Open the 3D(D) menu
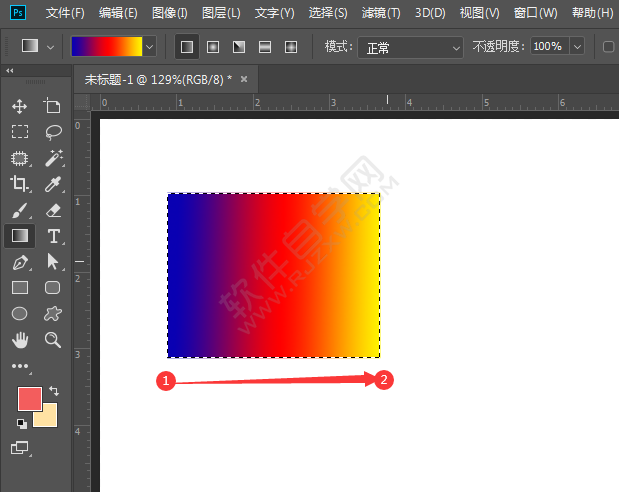619x492 pixels. 430,13
